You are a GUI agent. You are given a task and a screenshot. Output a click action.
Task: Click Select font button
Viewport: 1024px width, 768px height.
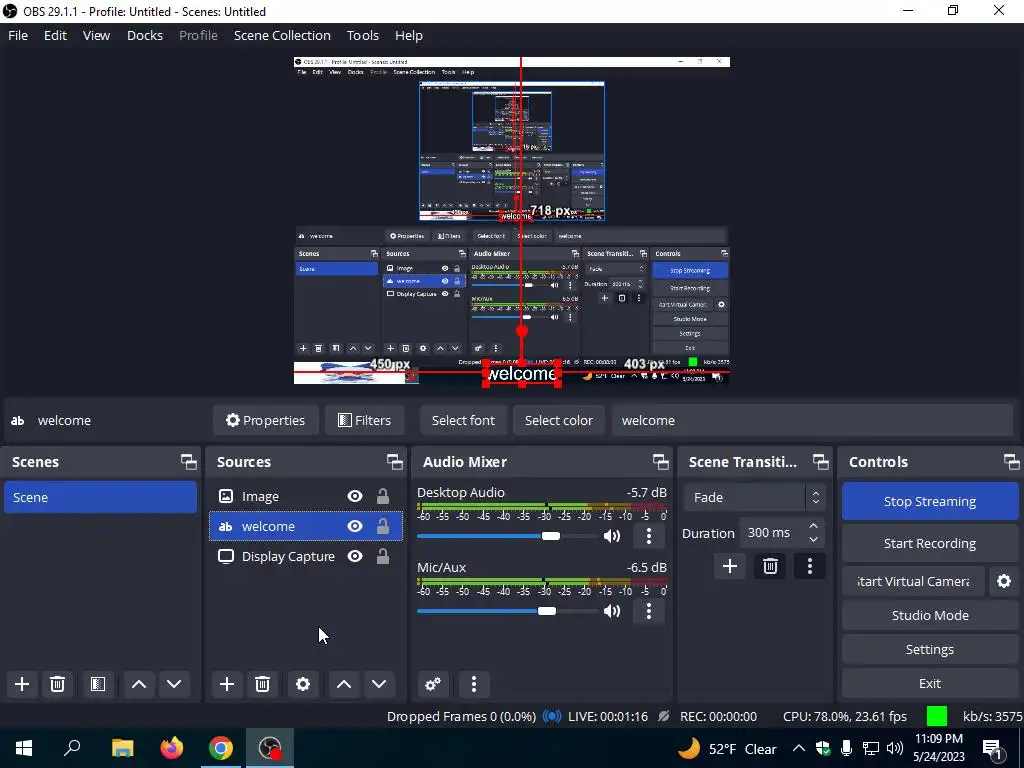point(463,421)
